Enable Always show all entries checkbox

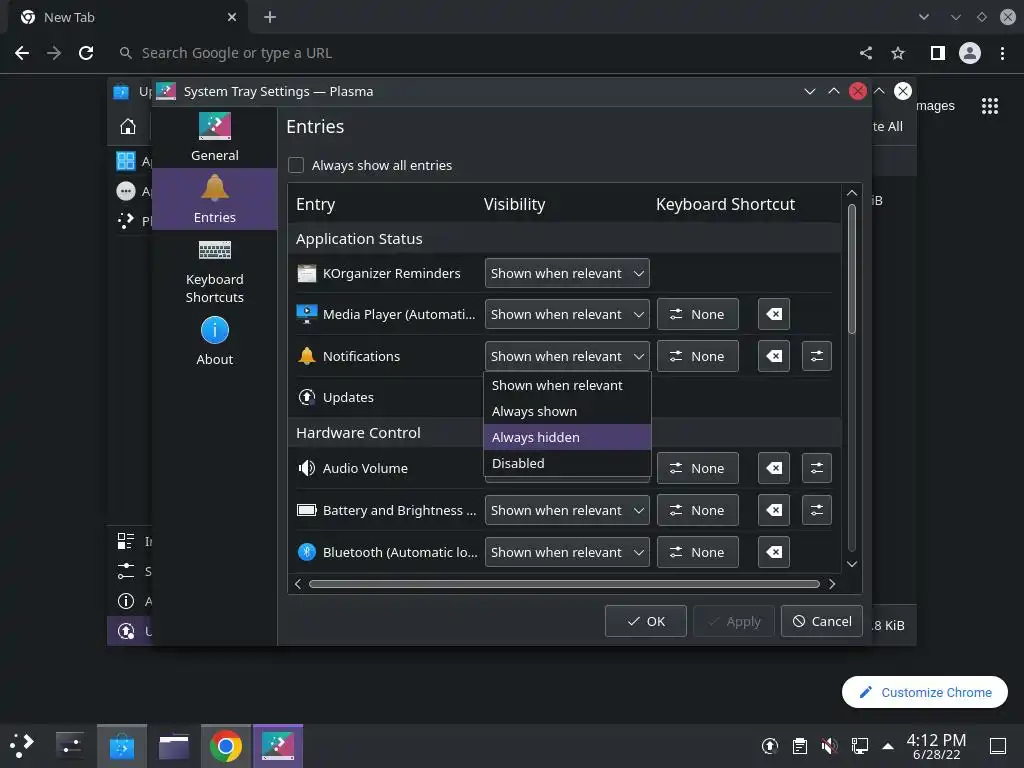tap(296, 165)
